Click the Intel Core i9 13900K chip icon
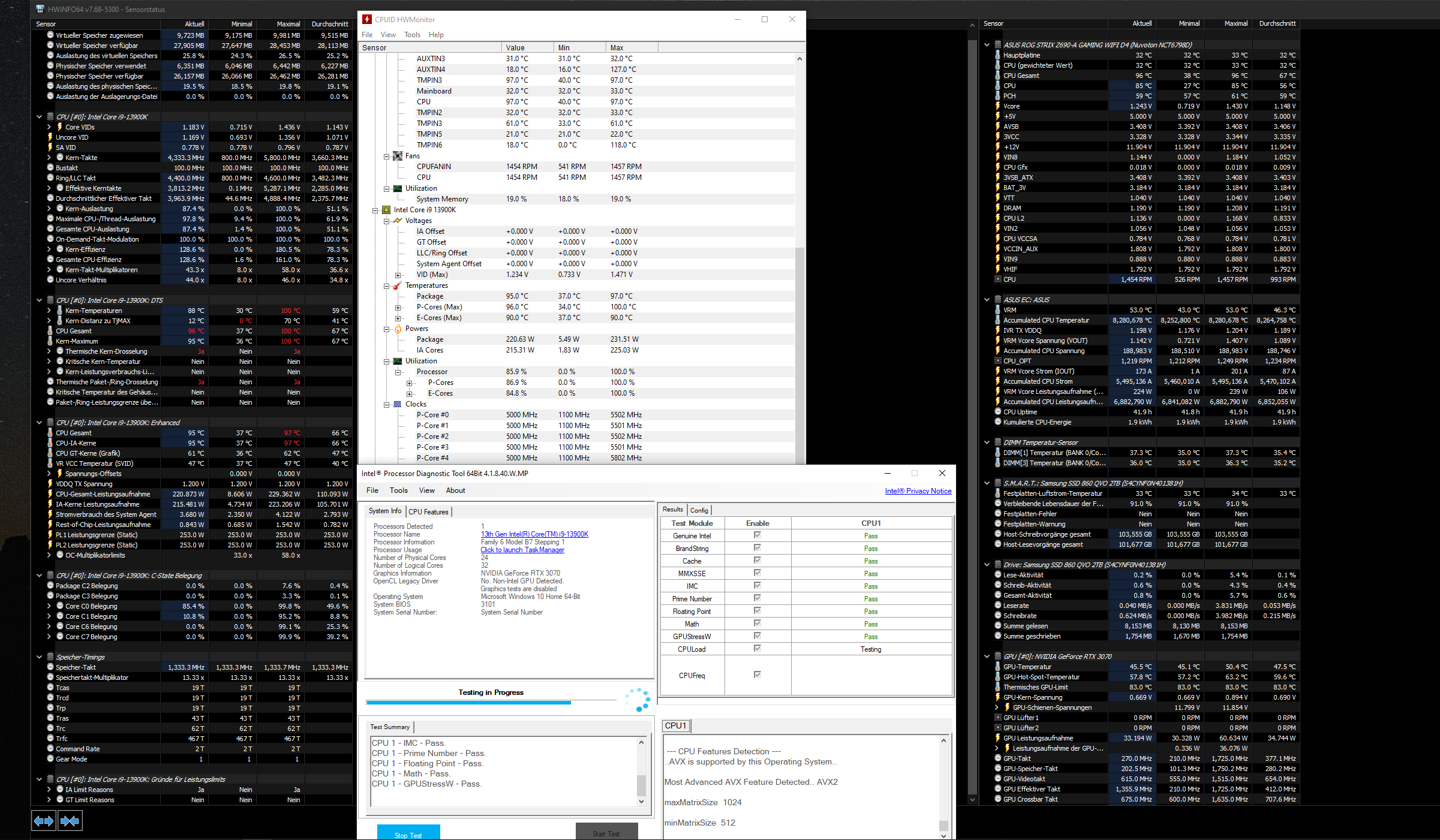 click(x=386, y=210)
